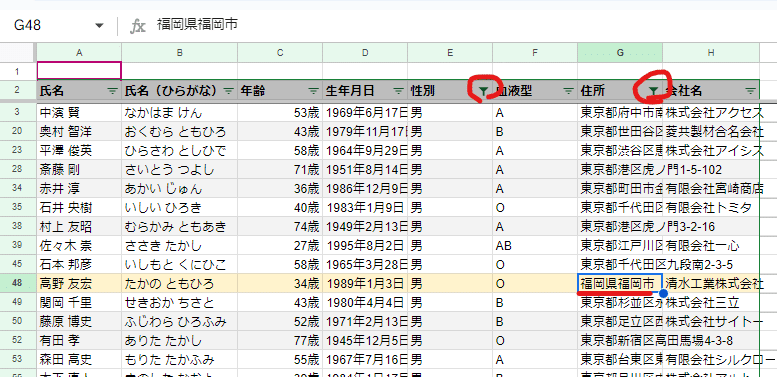Open the filter menu for 血液型 column
This screenshot has width=777, height=377.
point(568,91)
